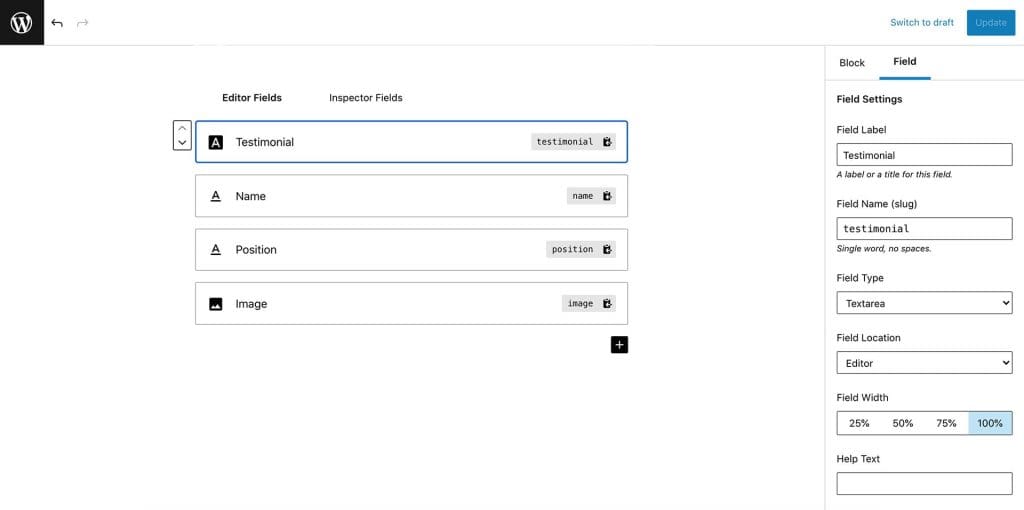Copy the testimonial slug to clipboard
Viewport: 1024px width, 510px height.
pos(607,142)
